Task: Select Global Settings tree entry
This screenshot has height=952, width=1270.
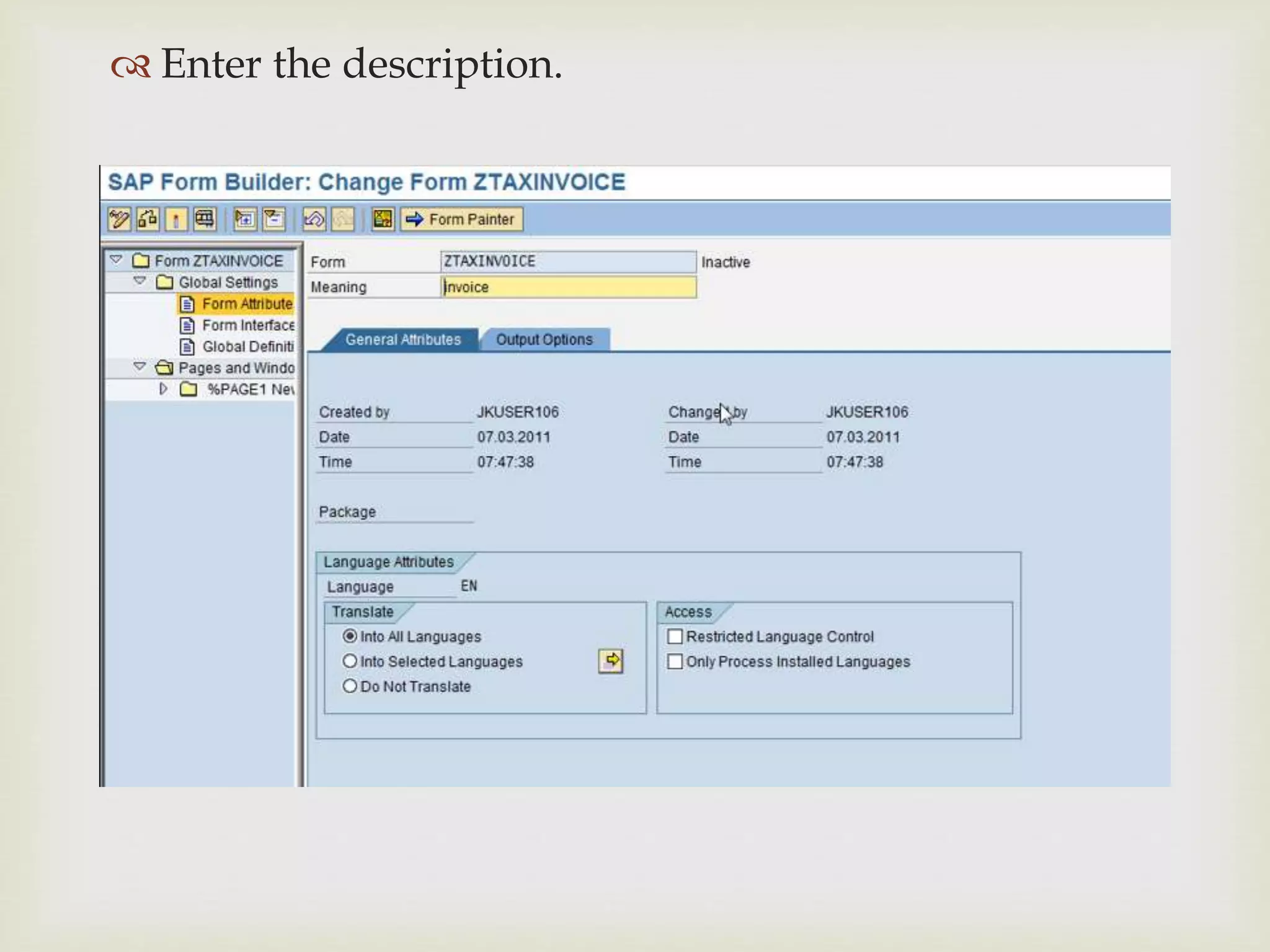Action: 228,282
